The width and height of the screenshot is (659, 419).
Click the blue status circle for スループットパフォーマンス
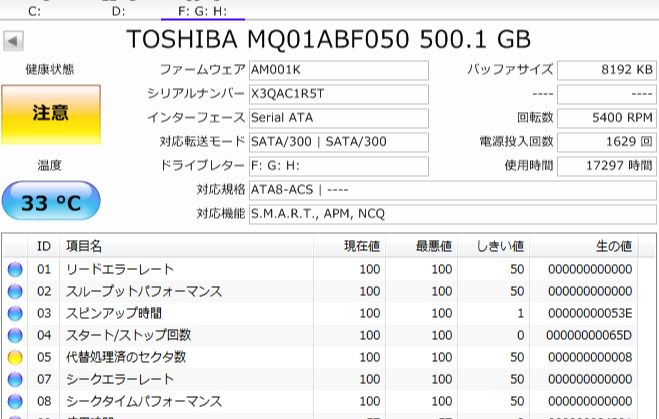(15, 291)
